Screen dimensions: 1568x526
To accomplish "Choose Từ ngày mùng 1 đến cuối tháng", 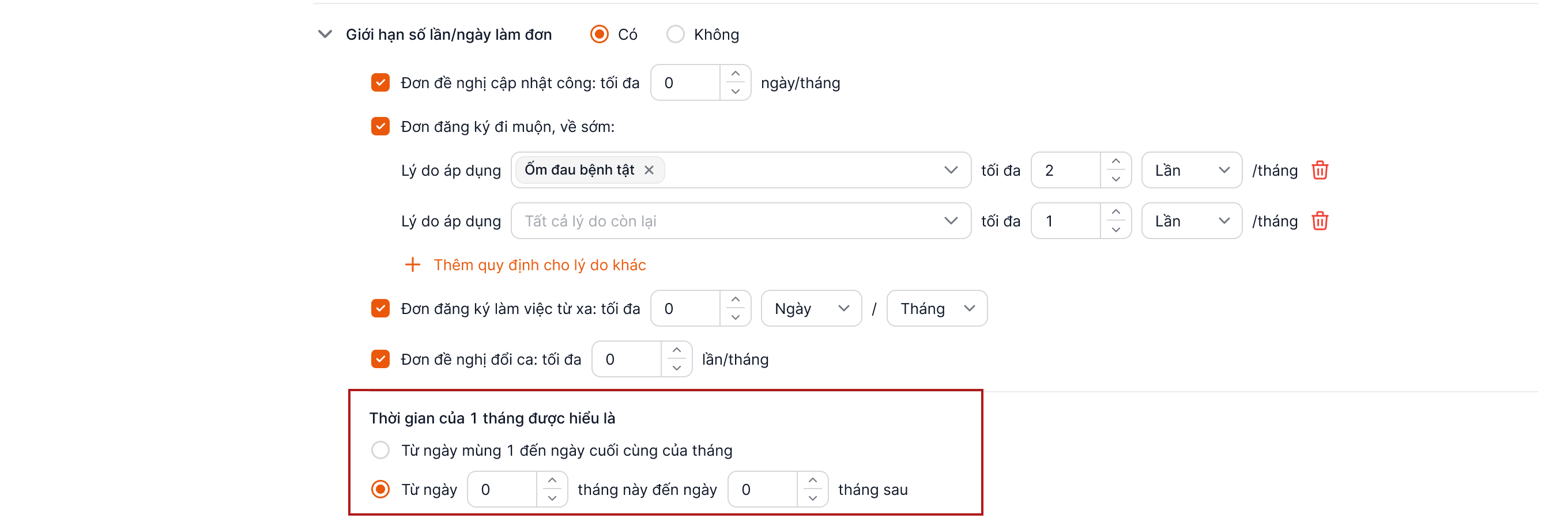I will 380,451.
